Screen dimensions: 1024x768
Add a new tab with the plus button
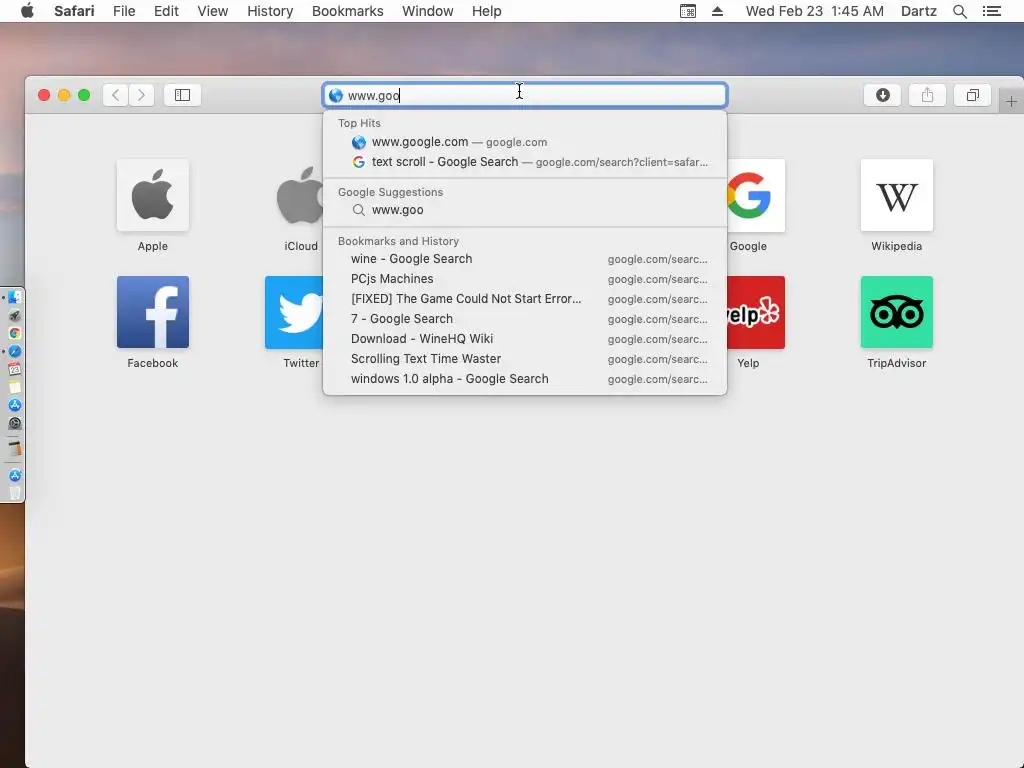click(x=1011, y=102)
